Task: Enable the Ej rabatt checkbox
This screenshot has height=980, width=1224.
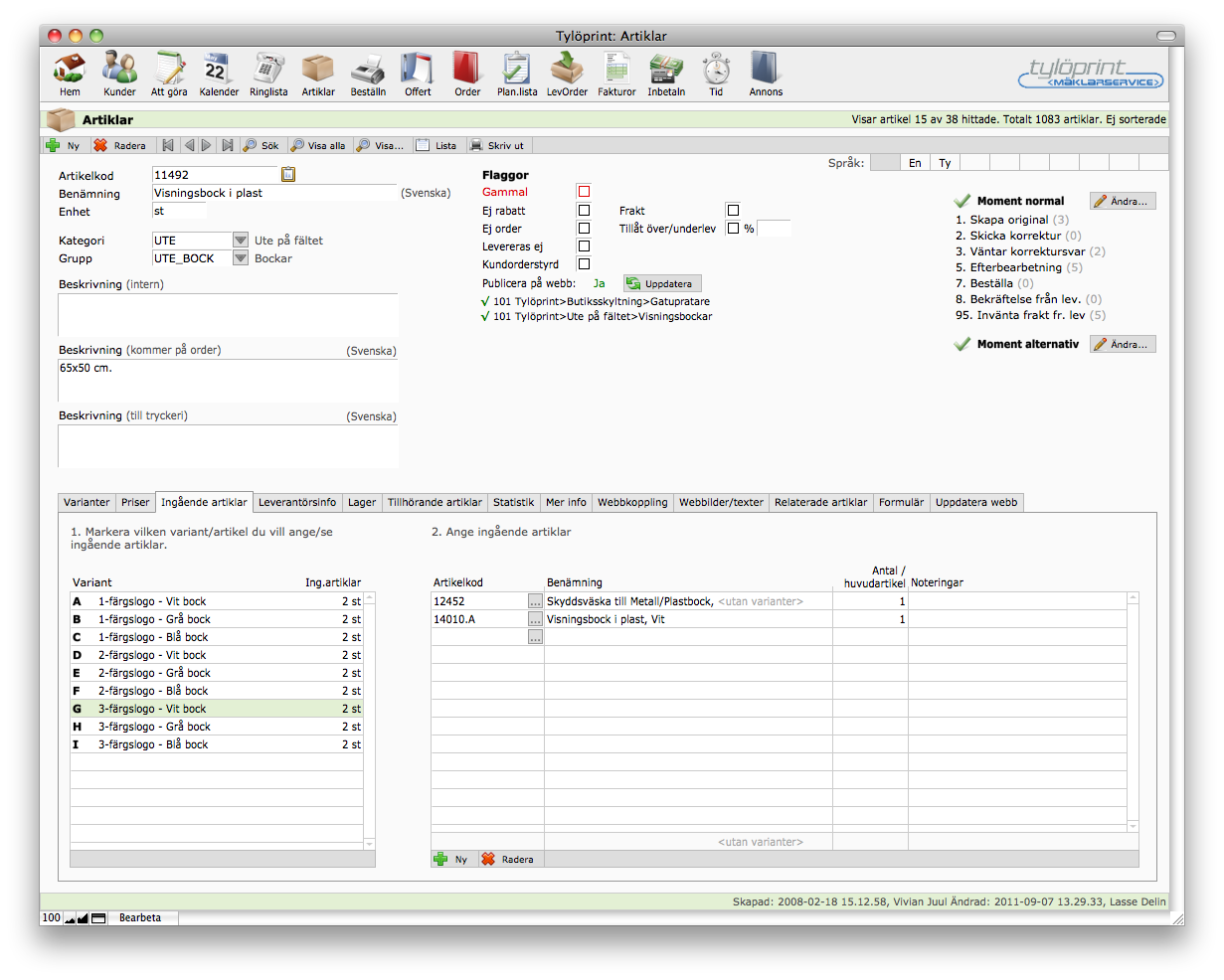Action: click(584, 211)
